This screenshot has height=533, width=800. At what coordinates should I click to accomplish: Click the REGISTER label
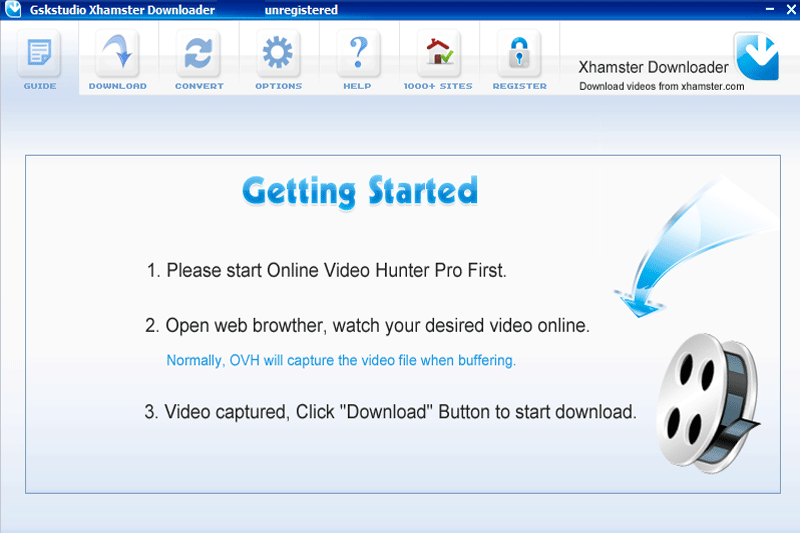pyautogui.click(x=519, y=86)
